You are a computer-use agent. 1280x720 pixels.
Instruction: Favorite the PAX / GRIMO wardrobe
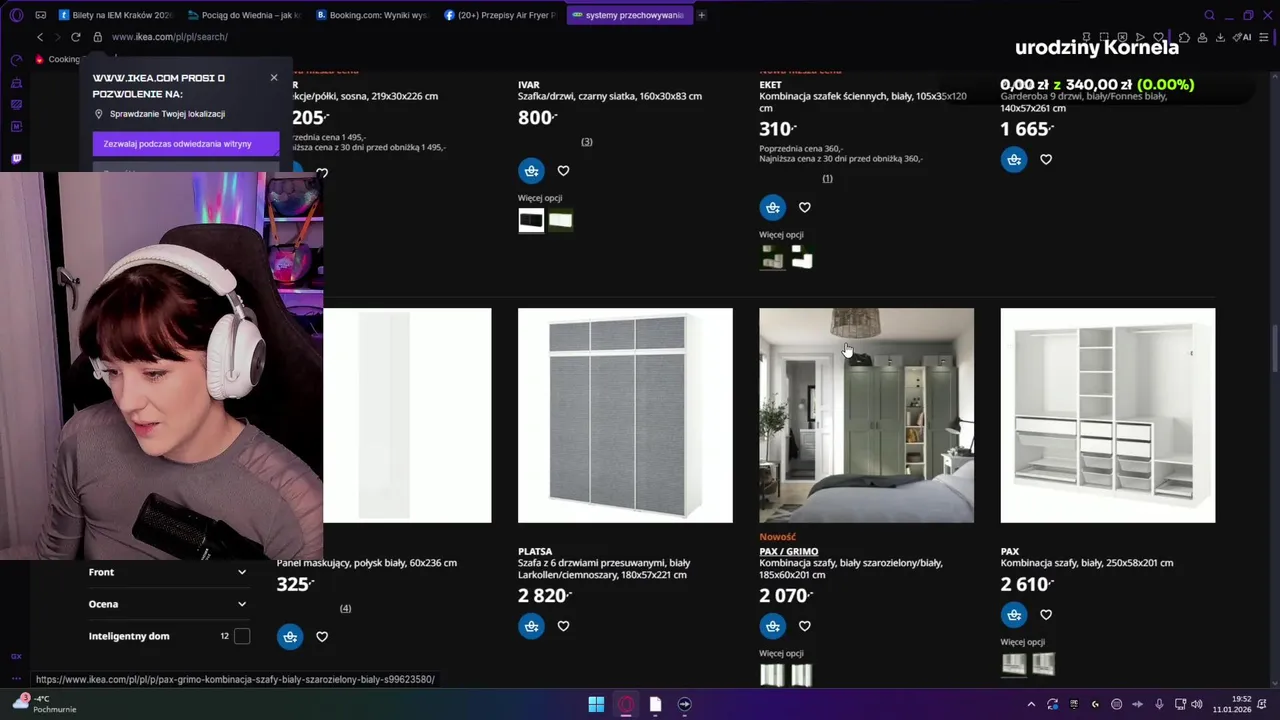[x=805, y=626]
